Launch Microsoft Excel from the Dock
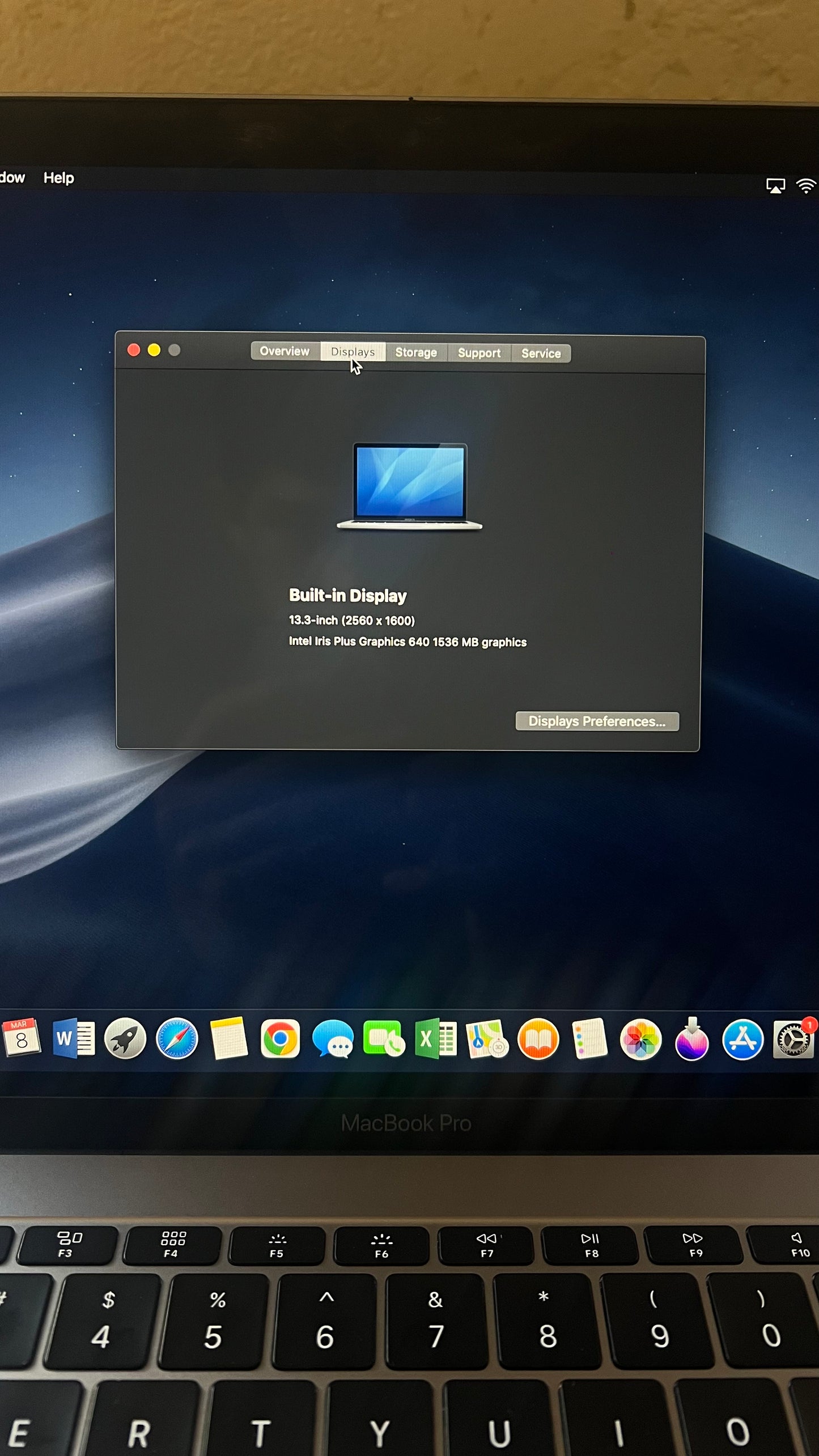This screenshot has width=819, height=1456. pos(435,1038)
